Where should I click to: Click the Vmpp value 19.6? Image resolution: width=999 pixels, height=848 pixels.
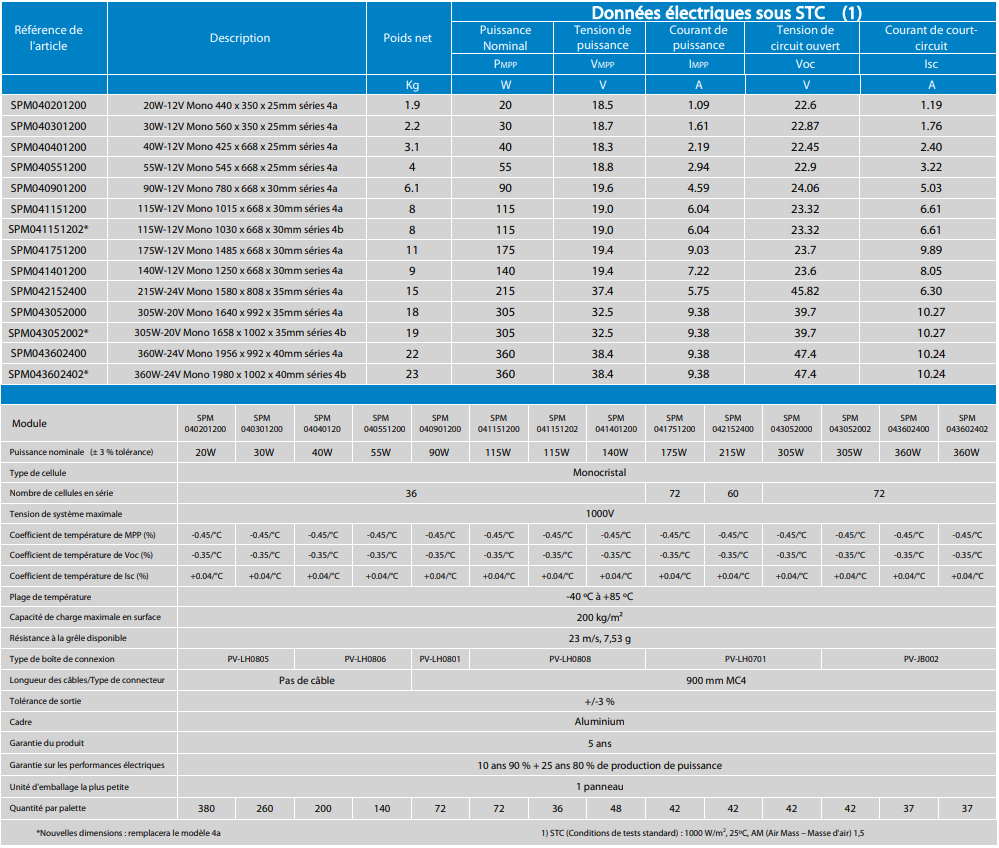(602, 188)
